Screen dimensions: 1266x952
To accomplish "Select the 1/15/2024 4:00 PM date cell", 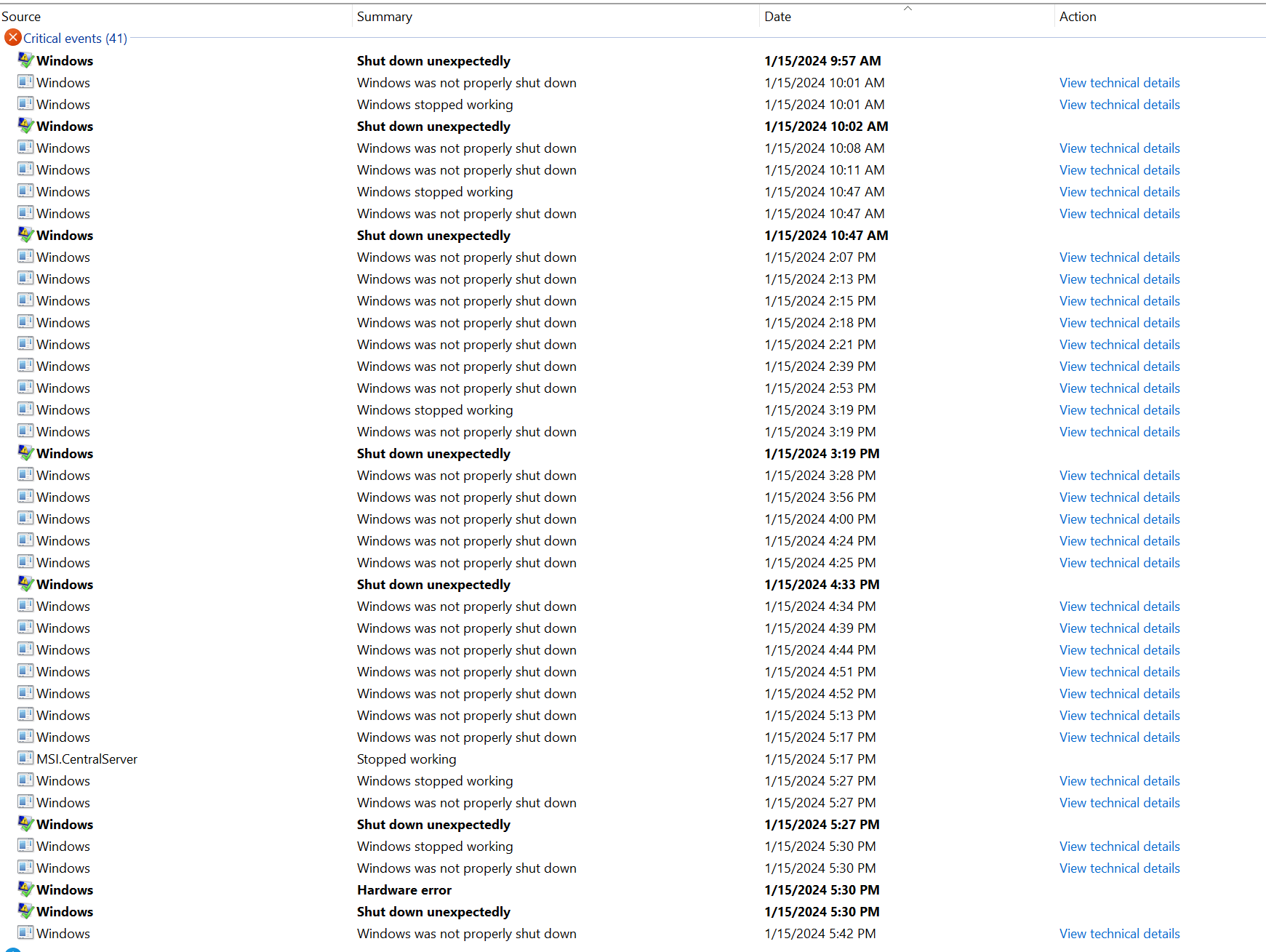I will point(820,519).
